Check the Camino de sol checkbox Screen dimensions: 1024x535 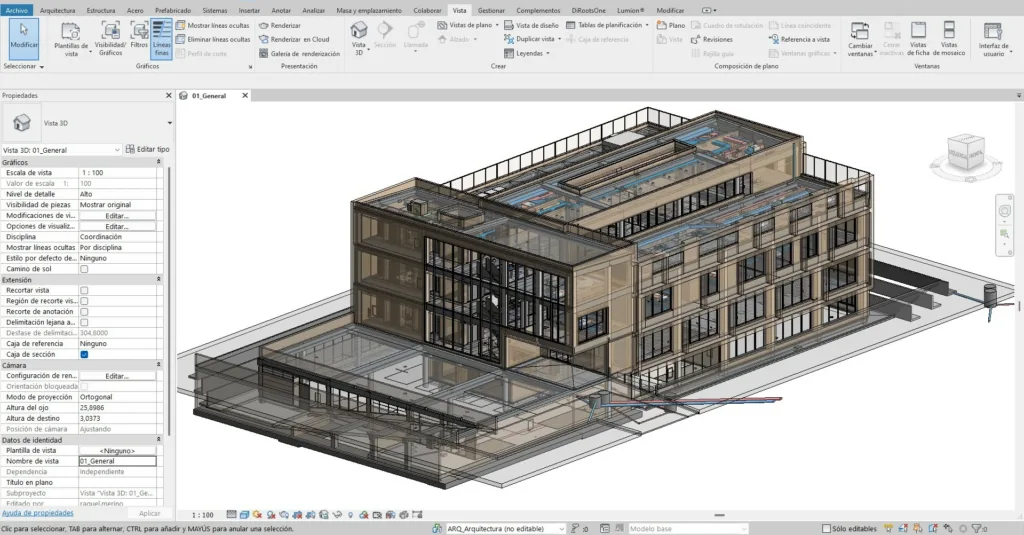tap(84, 269)
